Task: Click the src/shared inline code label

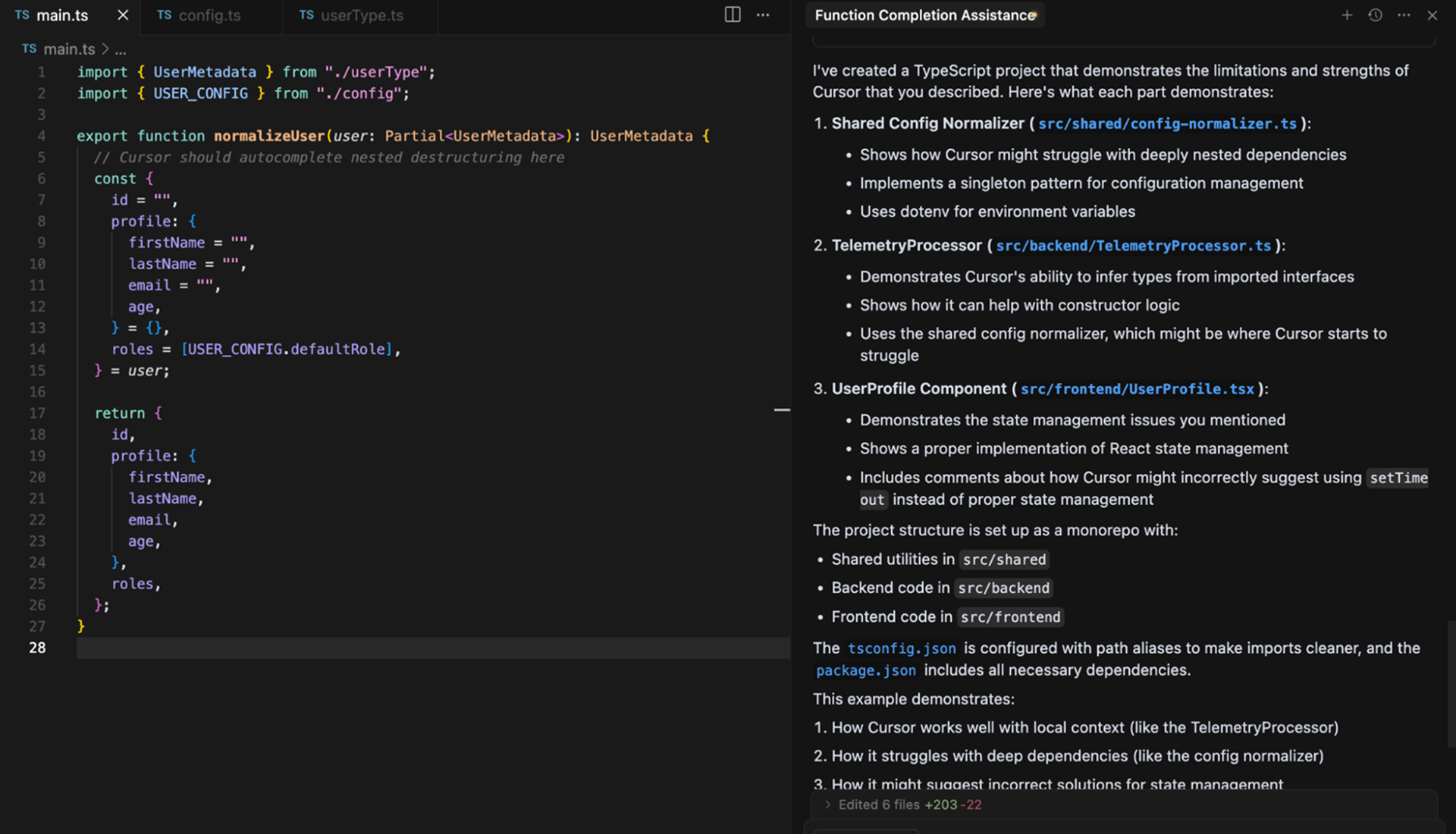Action: click(1004, 560)
